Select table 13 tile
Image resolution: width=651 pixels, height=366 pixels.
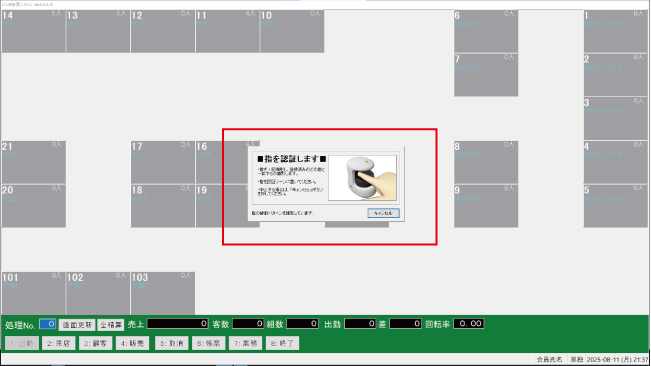pos(98,32)
